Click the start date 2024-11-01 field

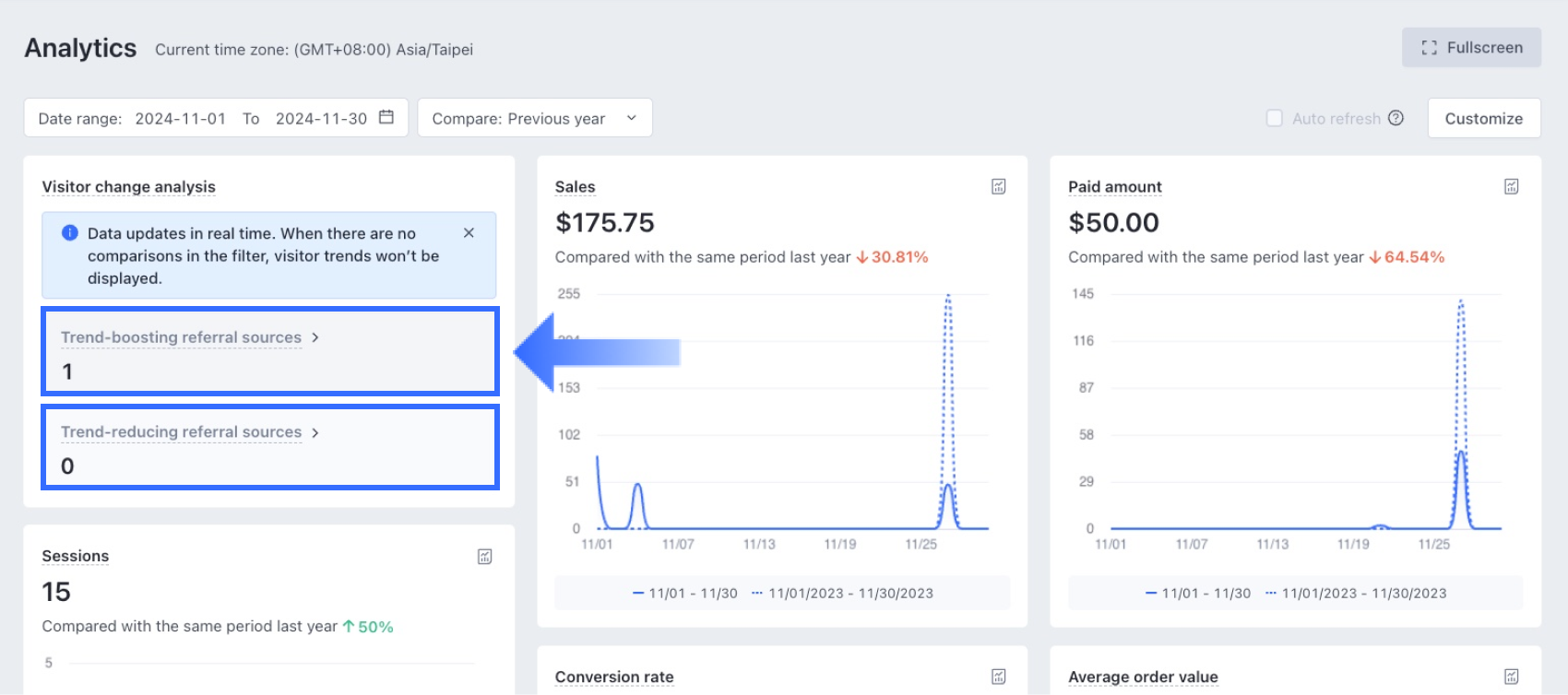pyautogui.click(x=180, y=119)
